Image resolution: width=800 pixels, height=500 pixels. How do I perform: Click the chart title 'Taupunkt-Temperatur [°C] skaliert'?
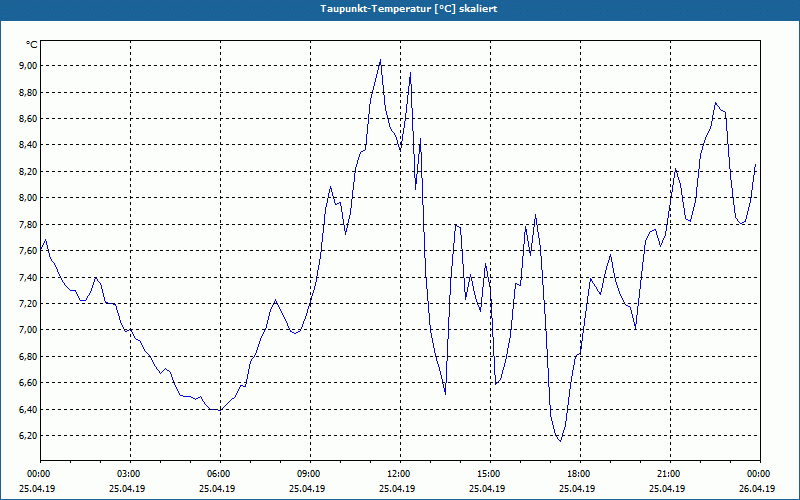pos(409,9)
